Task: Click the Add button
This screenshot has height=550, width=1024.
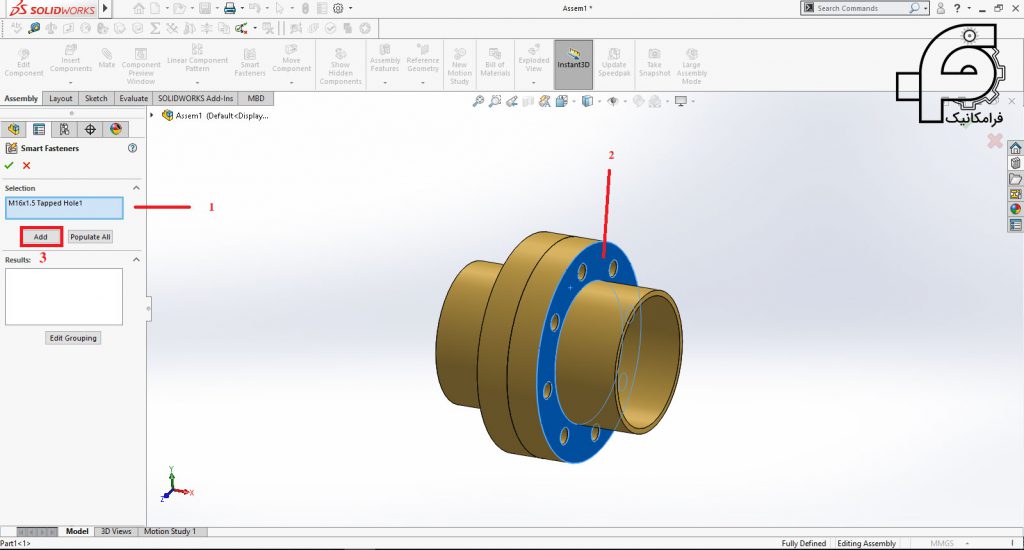Action: [x=40, y=236]
